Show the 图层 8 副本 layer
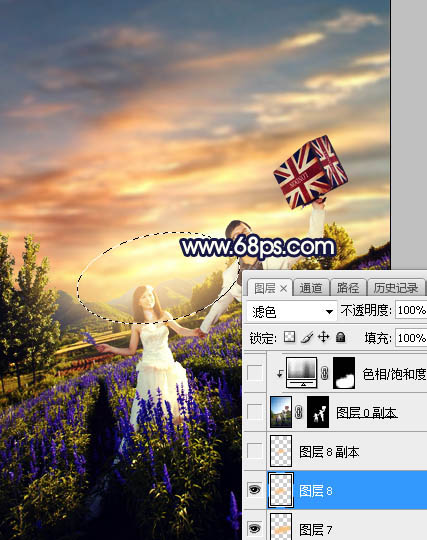 click(x=254, y=450)
